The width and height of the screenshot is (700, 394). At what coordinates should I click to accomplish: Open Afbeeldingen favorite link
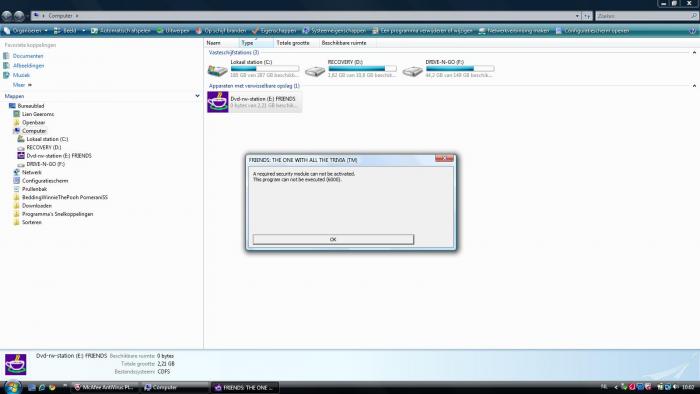[28, 66]
